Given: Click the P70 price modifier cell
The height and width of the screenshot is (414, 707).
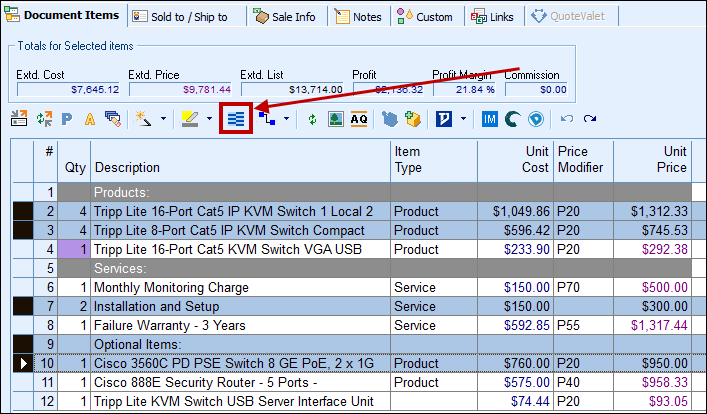Looking at the screenshot, I should point(583,287).
